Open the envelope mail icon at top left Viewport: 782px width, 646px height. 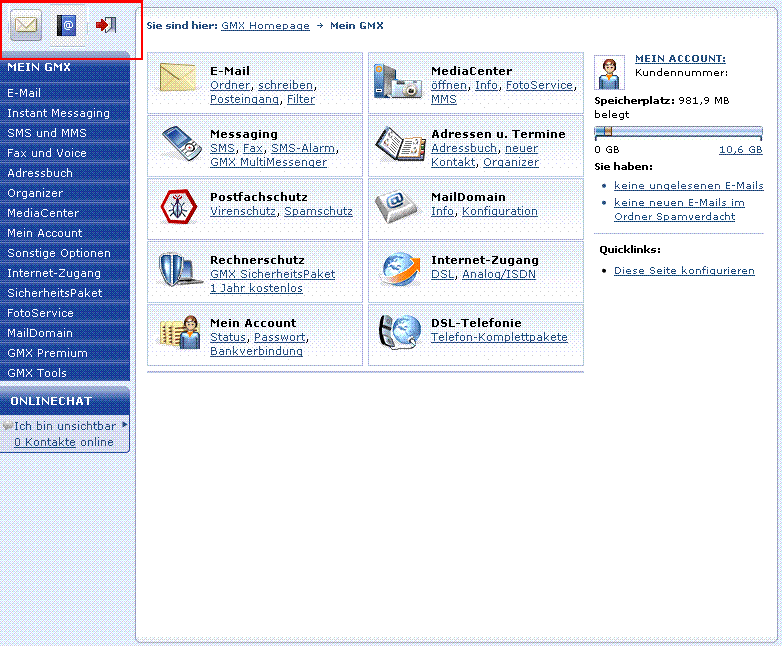26,24
